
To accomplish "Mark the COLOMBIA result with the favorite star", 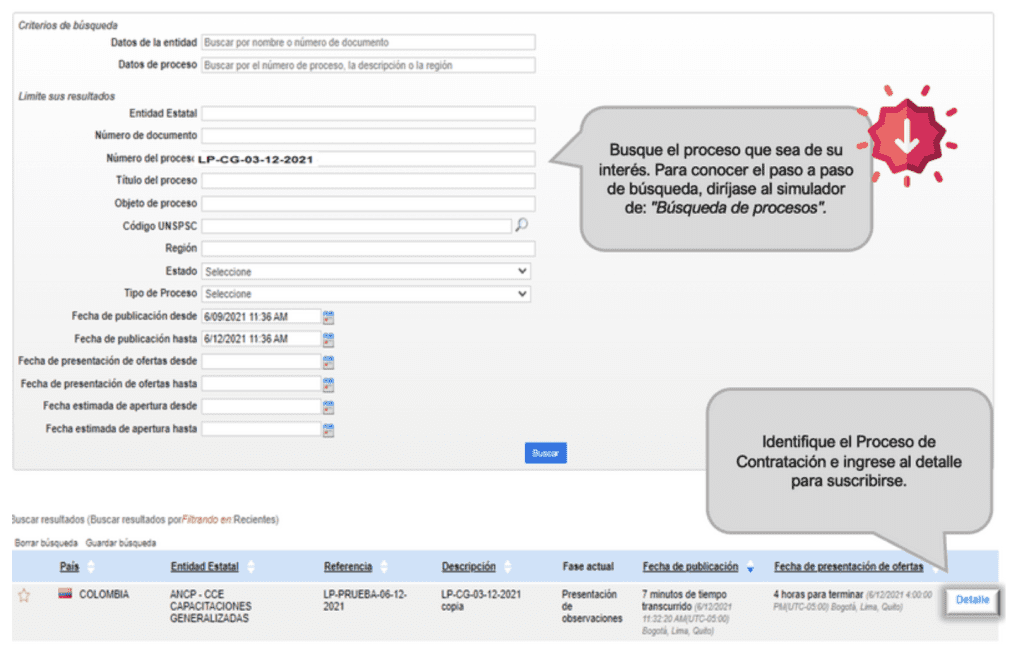I will tap(24, 595).
